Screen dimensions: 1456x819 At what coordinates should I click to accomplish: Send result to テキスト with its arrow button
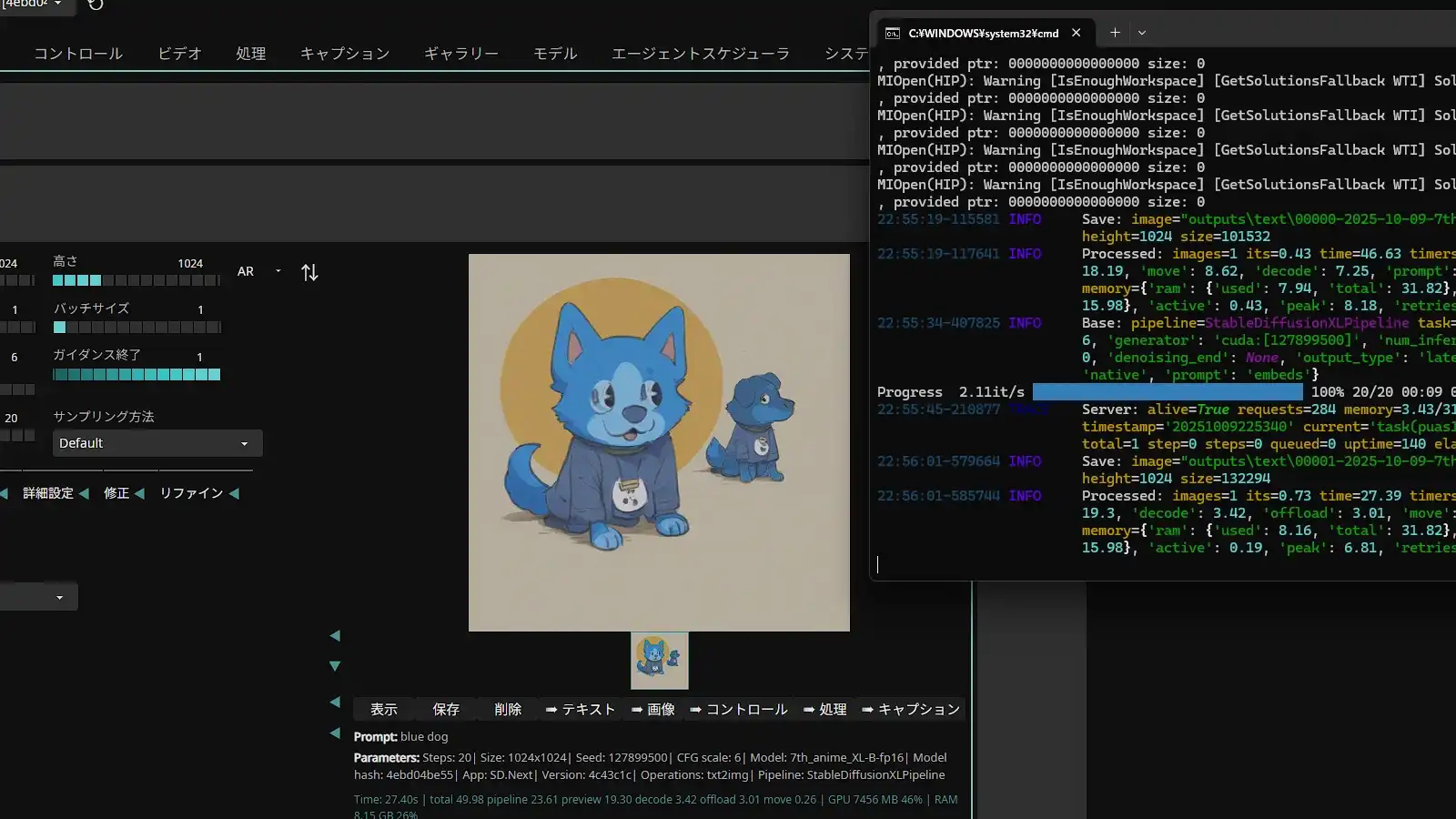pyautogui.click(x=580, y=709)
